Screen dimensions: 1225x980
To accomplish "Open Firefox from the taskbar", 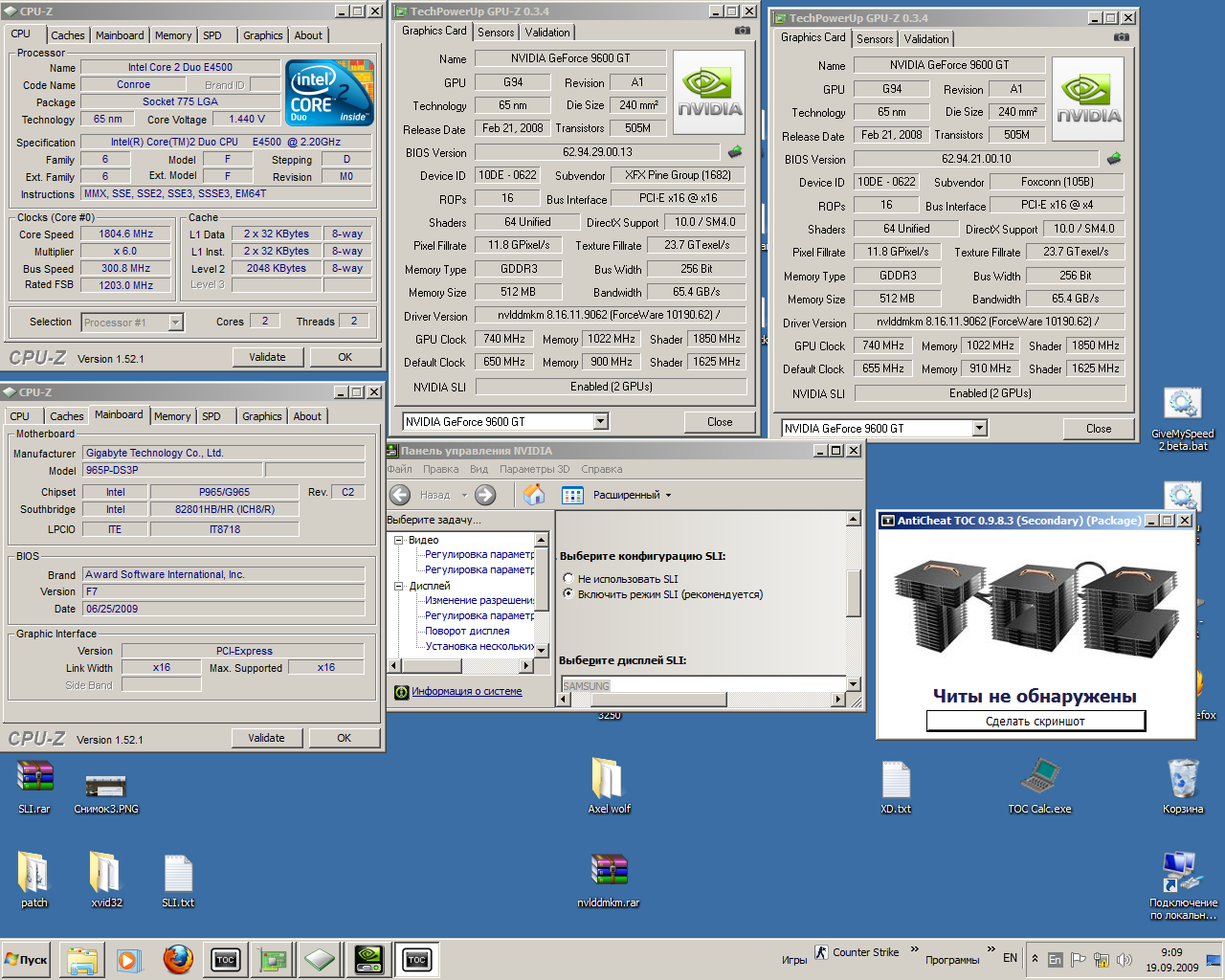I will pyautogui.click(x=177, y=959).
